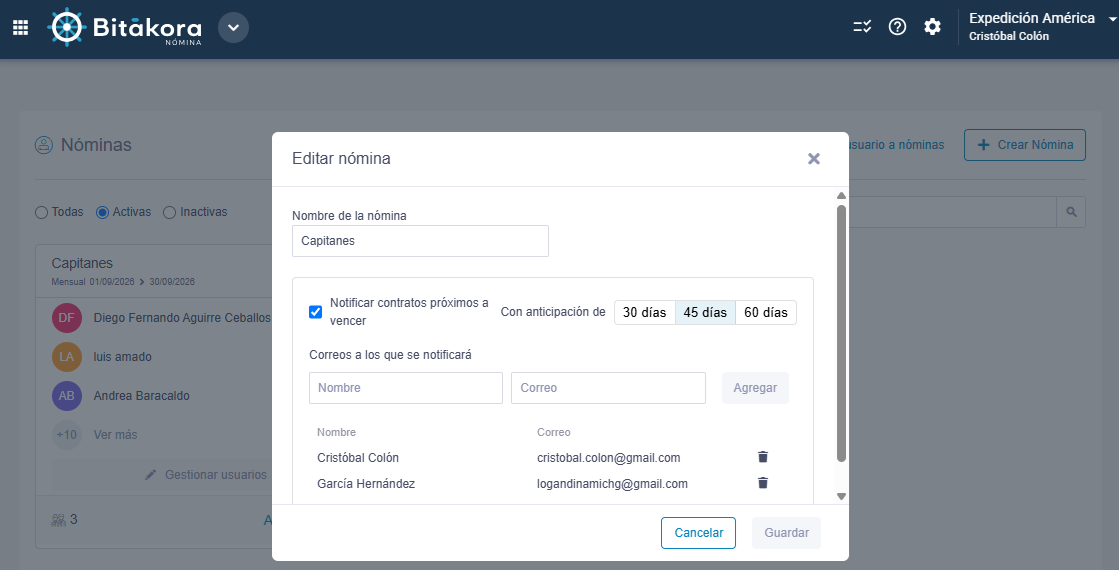Close the Editar nómina dialog
This screenshot has width=1119, height=570.
pos(814,158)
